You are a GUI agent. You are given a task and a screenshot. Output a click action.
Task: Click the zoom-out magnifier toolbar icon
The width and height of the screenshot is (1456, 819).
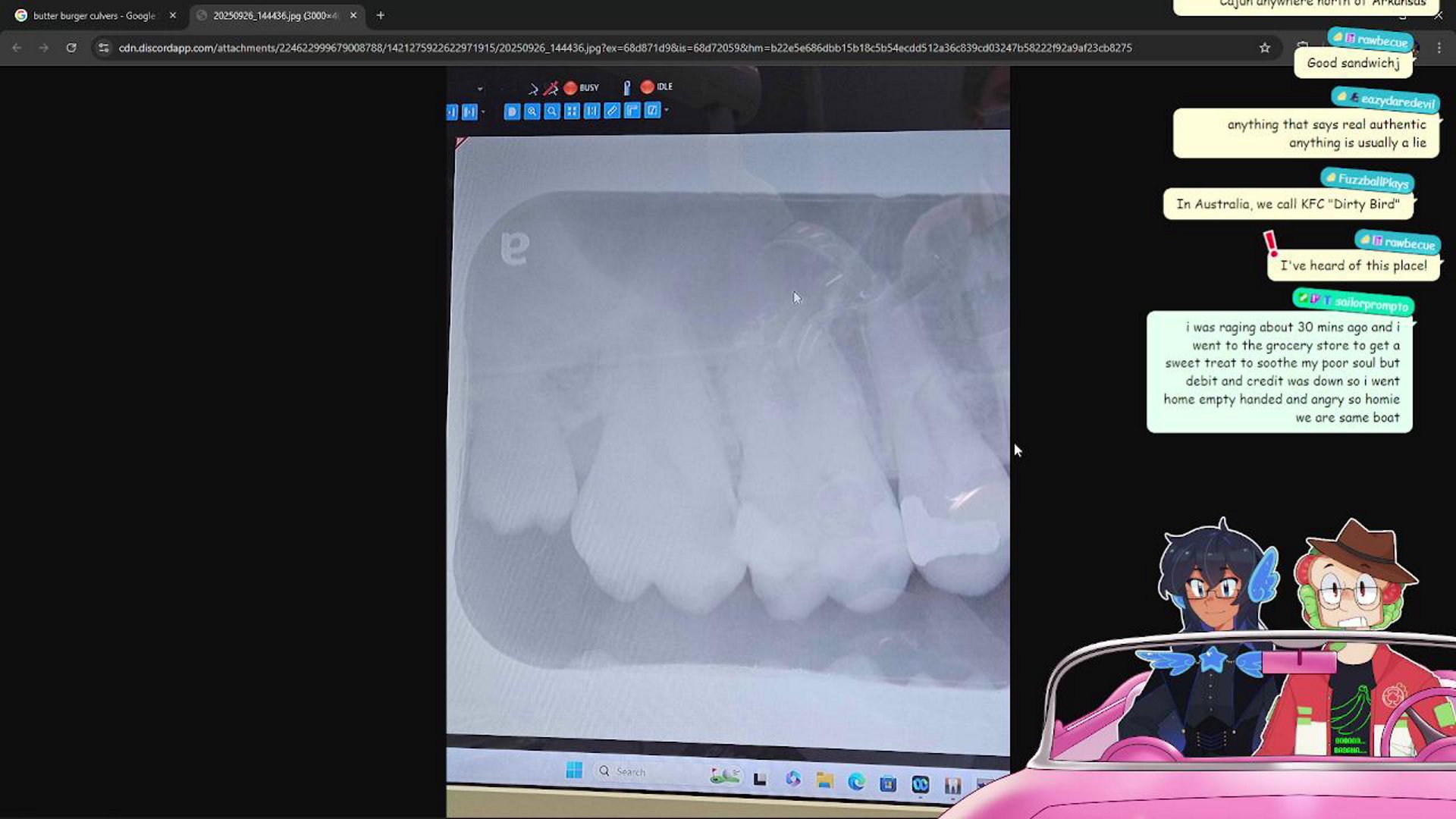pyautogui.click(x=552, y=111)
